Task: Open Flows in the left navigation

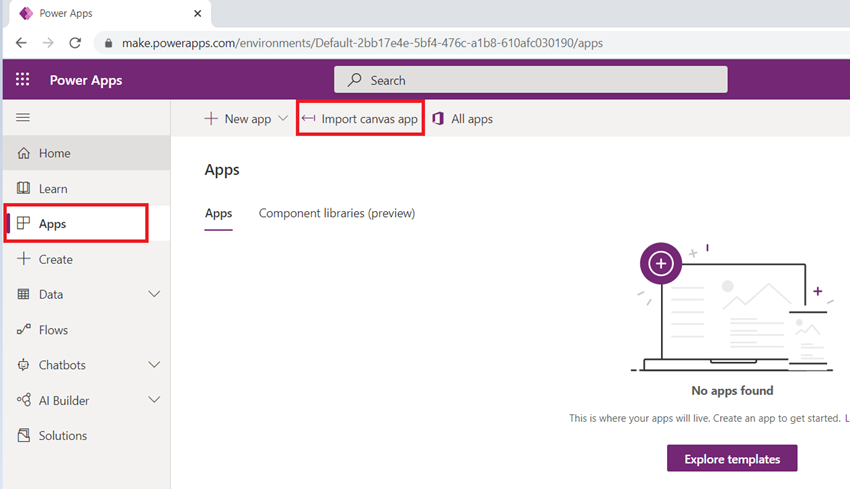Action: click(x=87, y=330)
